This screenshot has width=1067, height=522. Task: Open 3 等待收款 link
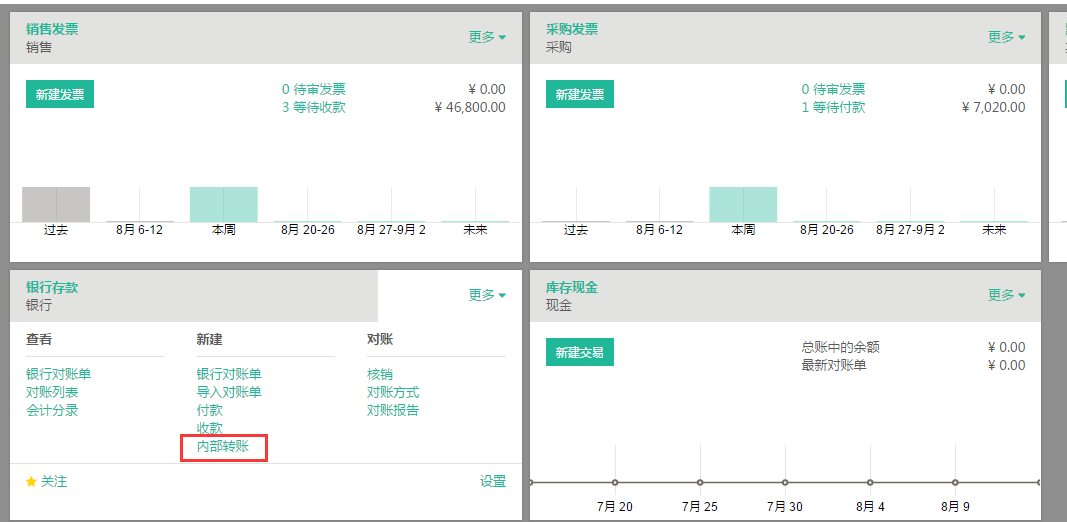coord(313,107)
